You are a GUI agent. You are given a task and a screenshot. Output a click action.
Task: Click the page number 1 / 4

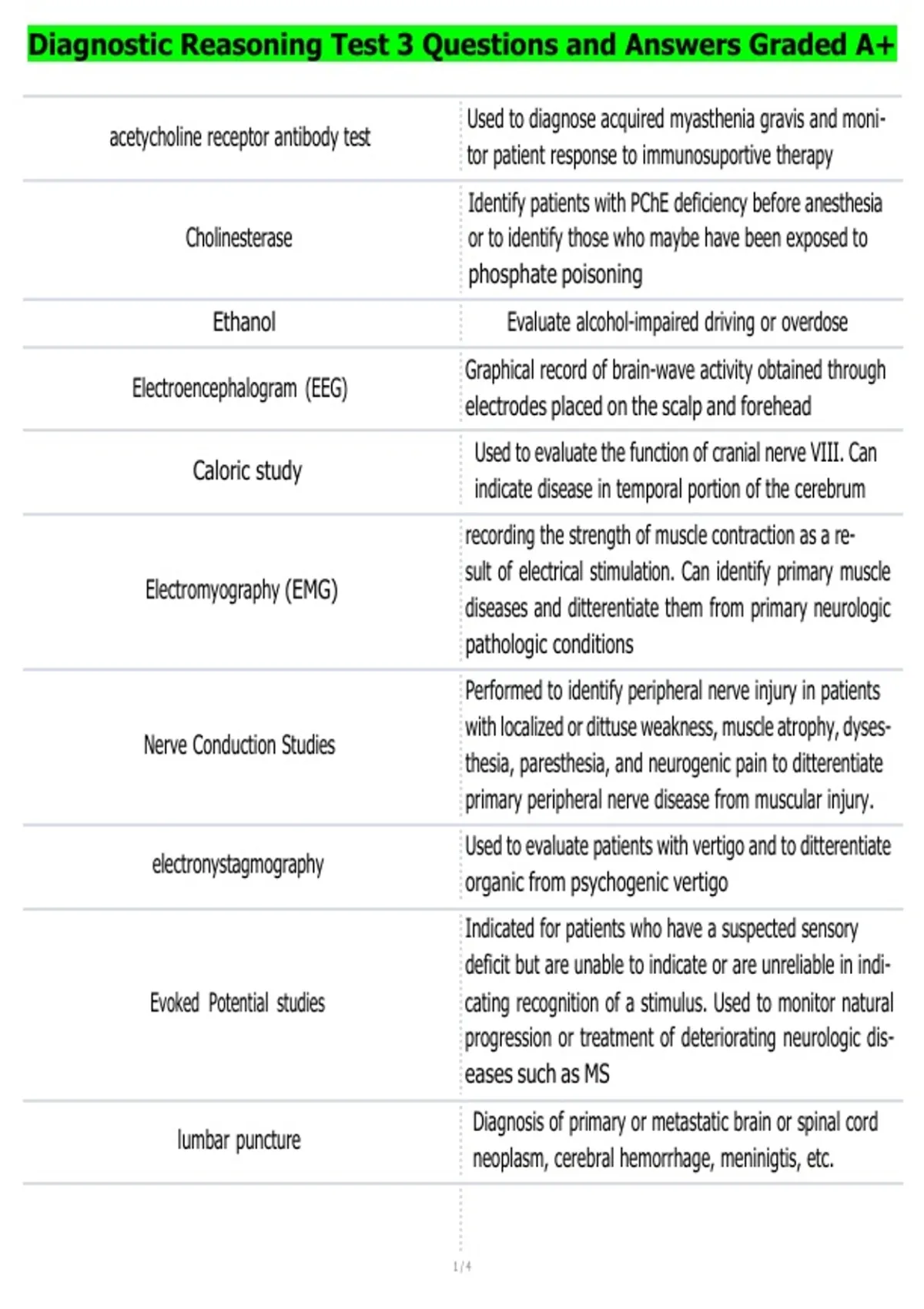click(462, 1267)
